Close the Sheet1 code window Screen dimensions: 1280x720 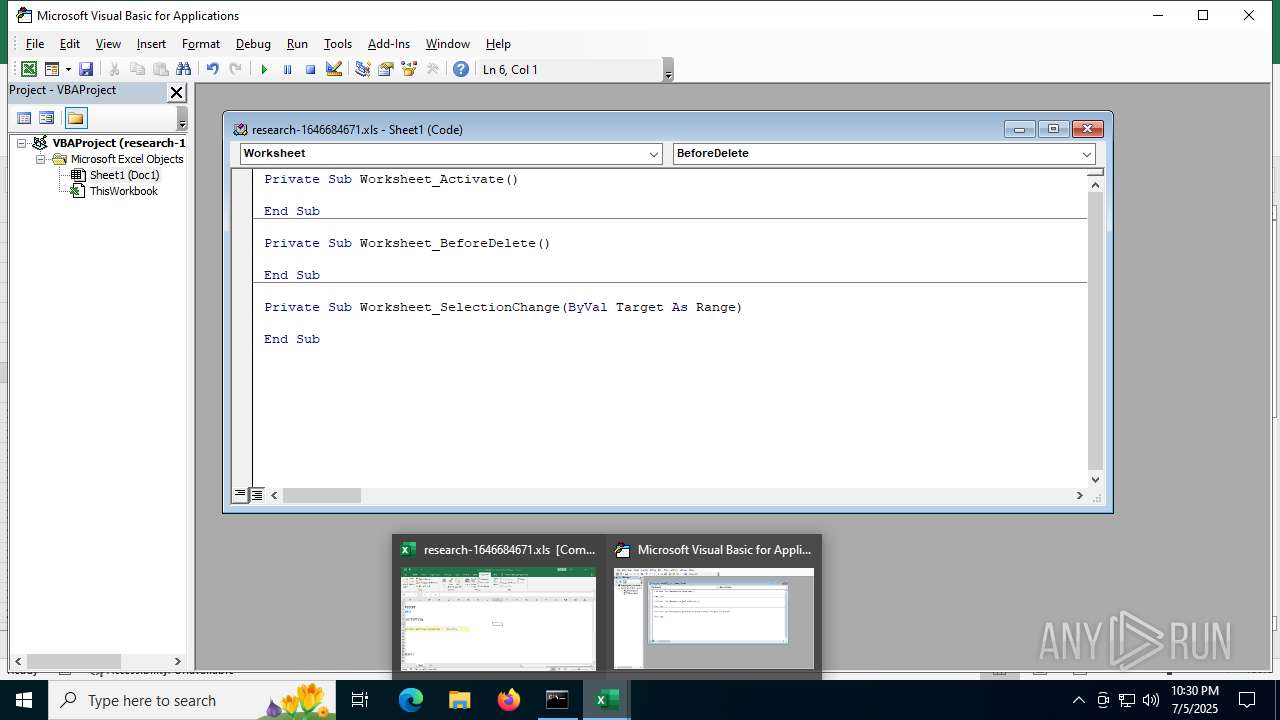point(1088,129)
